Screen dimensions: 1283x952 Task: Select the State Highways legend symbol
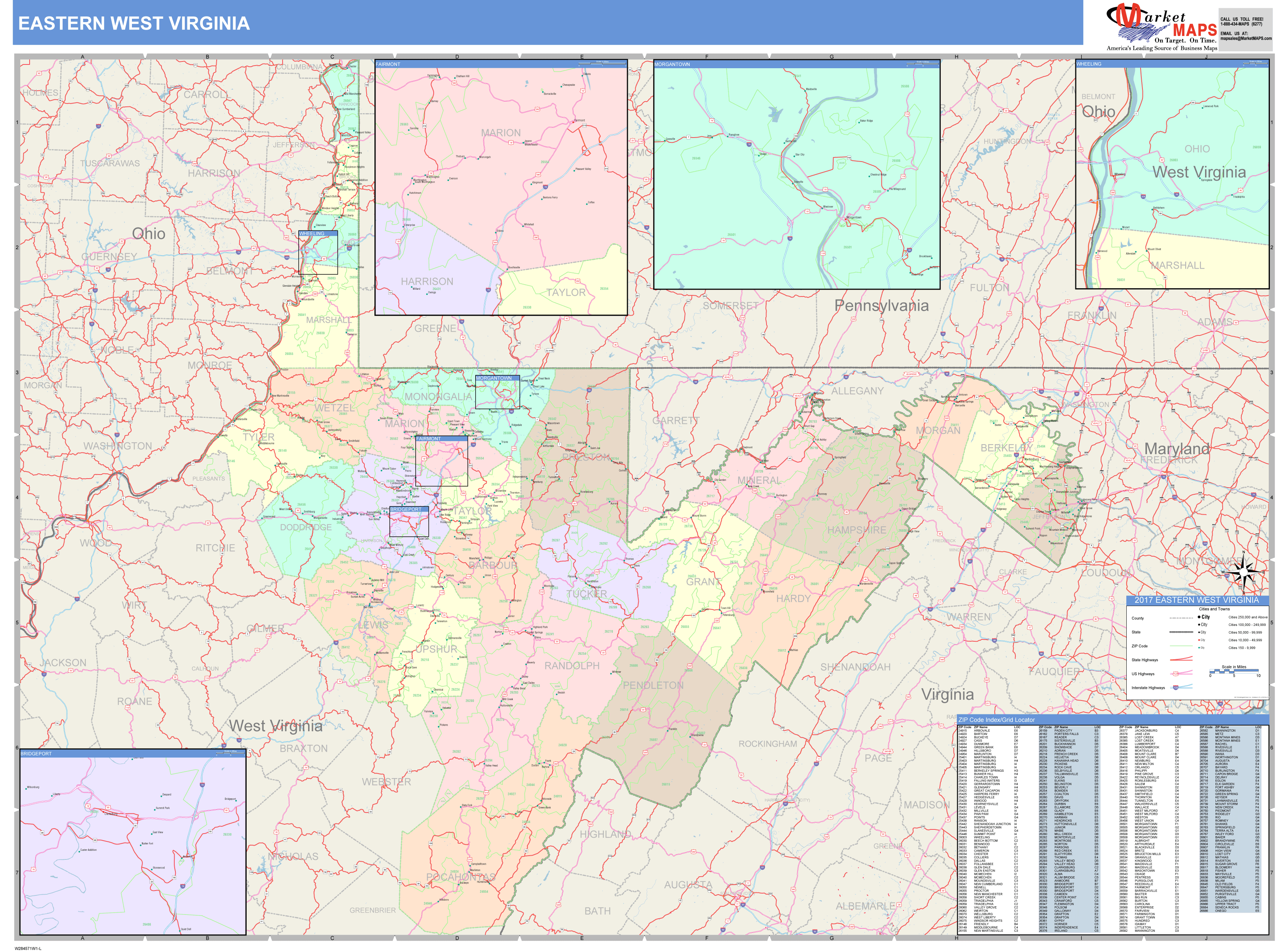tap(1181, 659)
